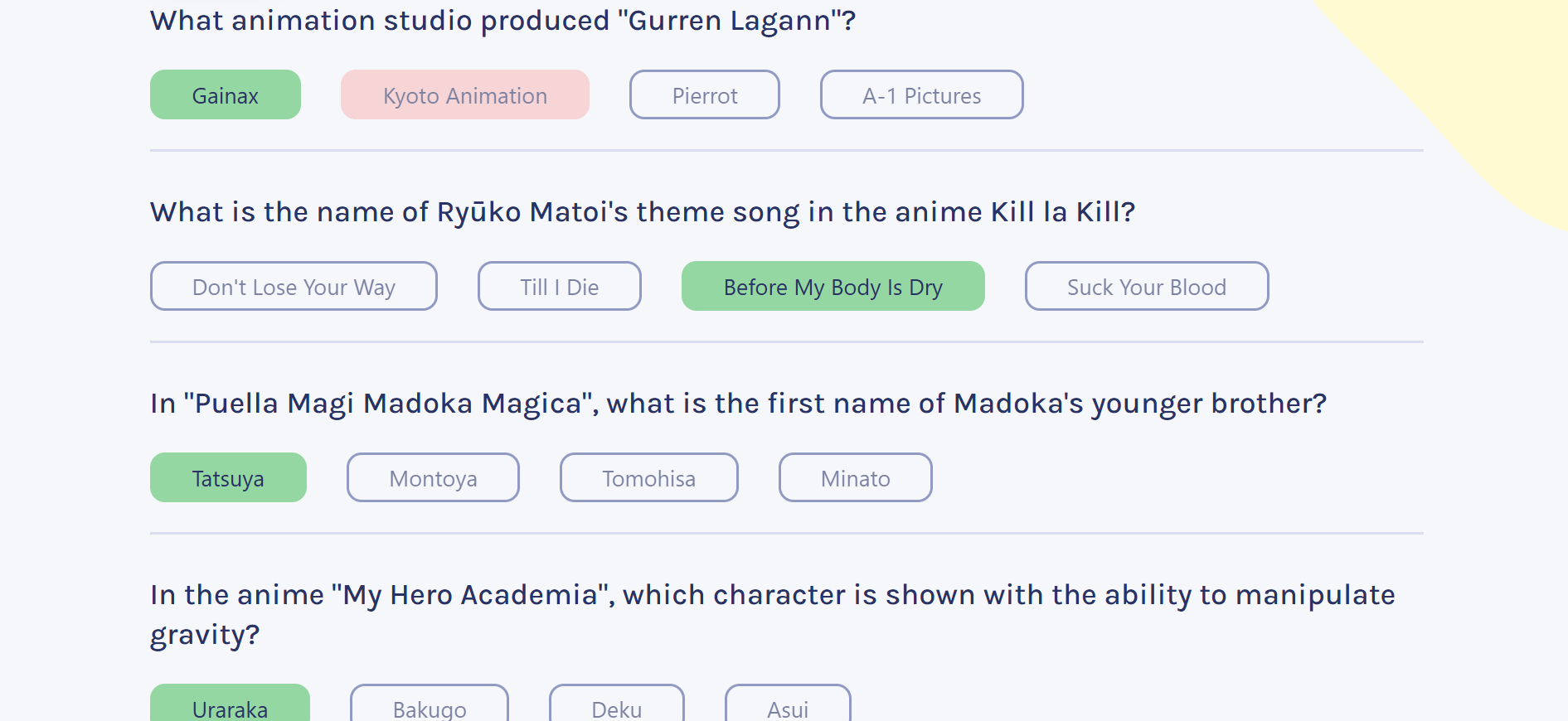Pick Deku as the character
The image size is (1568, 721).
[616, 706]
